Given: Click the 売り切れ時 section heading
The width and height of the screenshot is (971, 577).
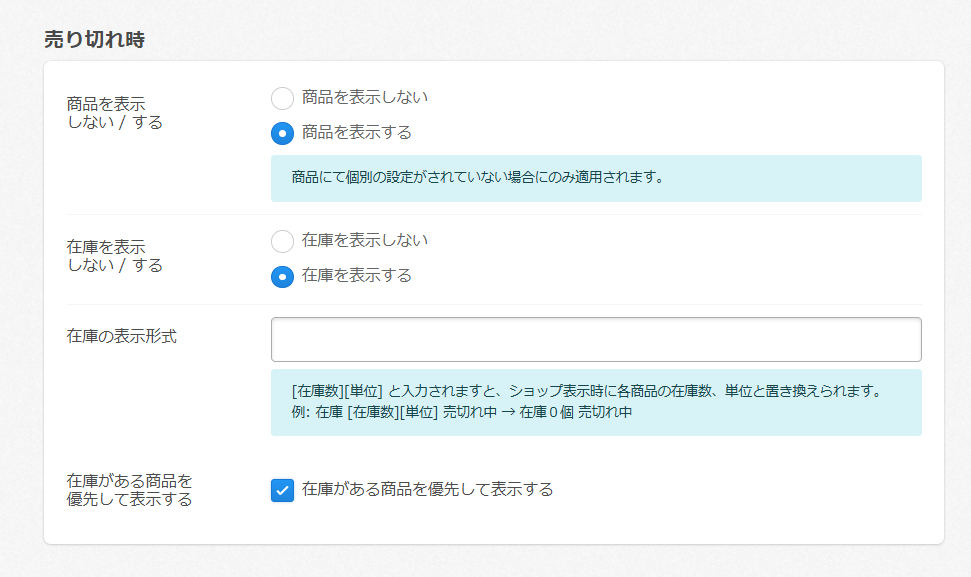Looking at the screenshot, I should [x=95, y=40].
